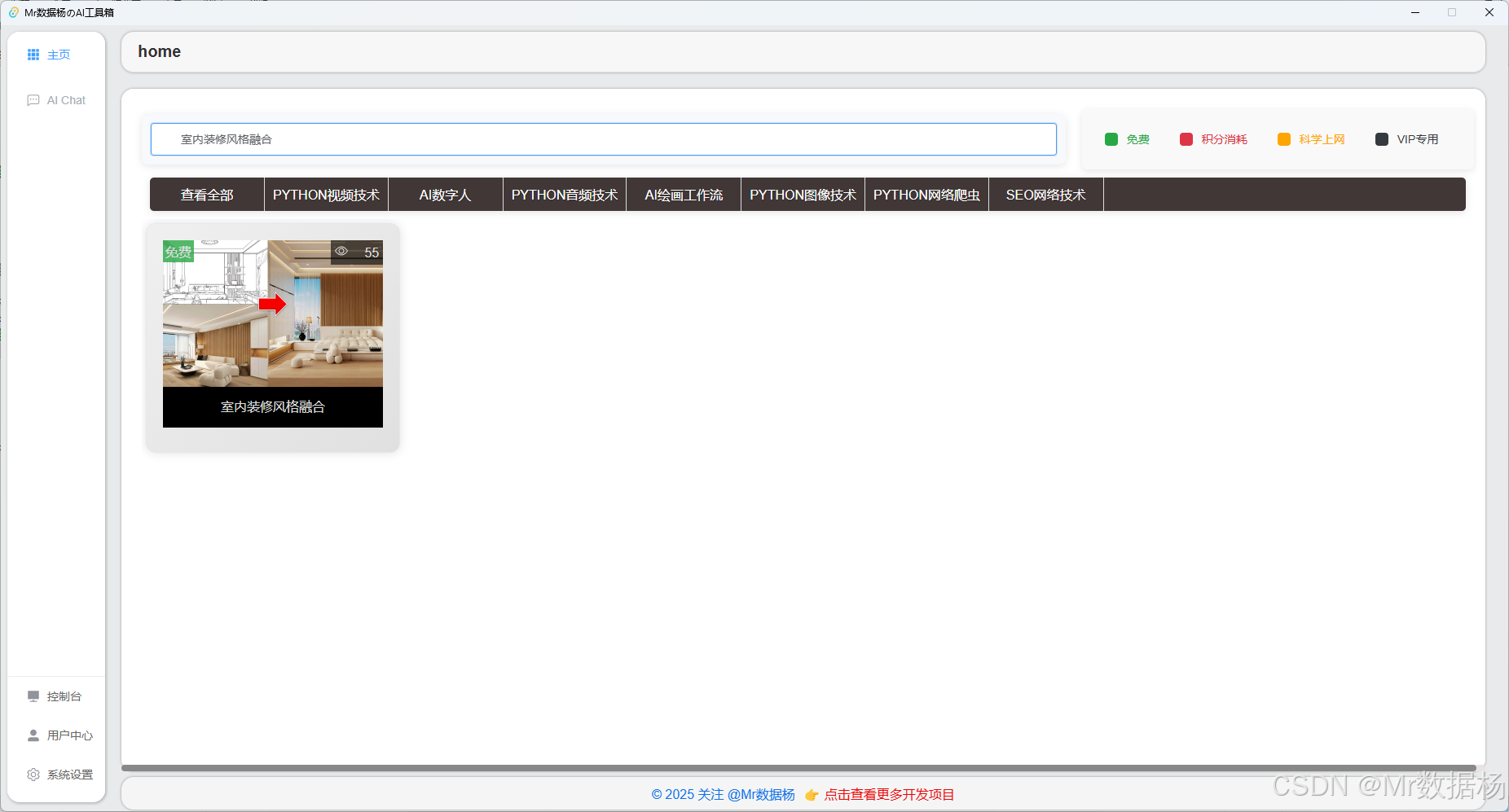Click the home page heading
The image size is (1509, 812).
159,51
